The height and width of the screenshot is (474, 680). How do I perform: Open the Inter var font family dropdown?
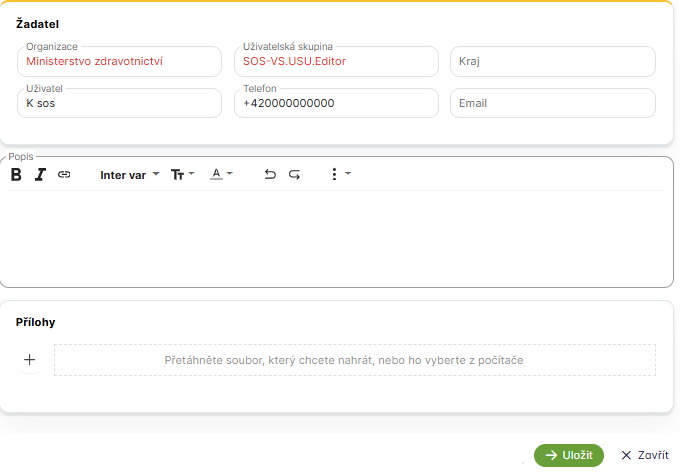point(130,174)
